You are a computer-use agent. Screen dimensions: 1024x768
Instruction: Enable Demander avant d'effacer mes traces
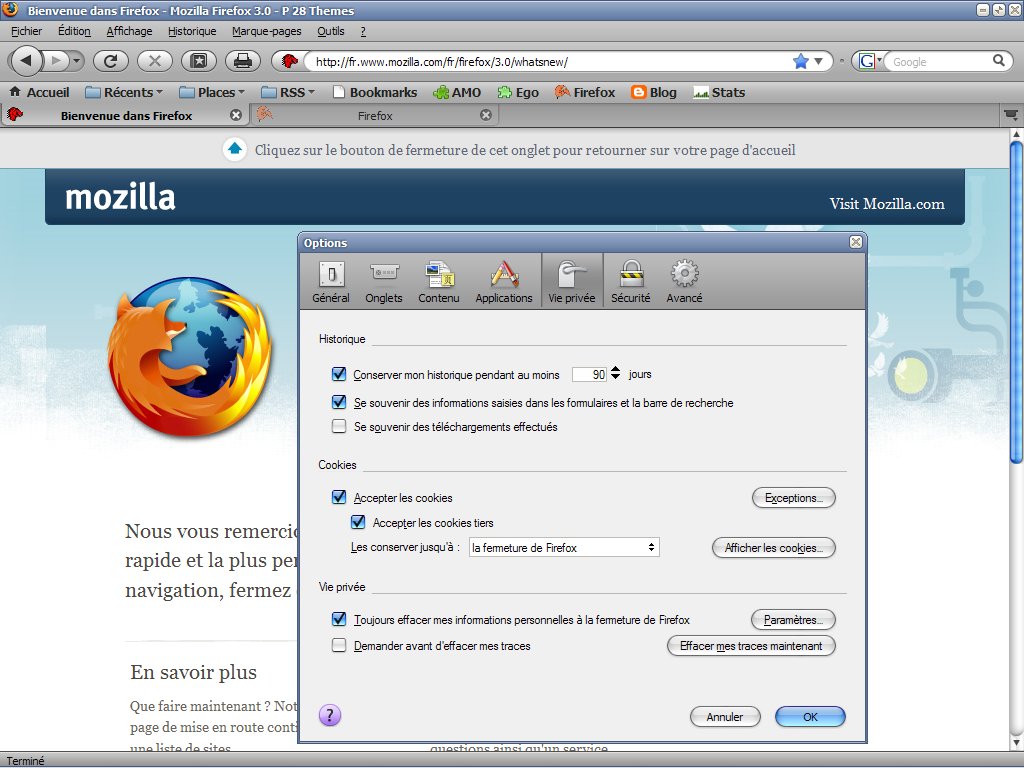pyautogui.click(x=338, y=645)
